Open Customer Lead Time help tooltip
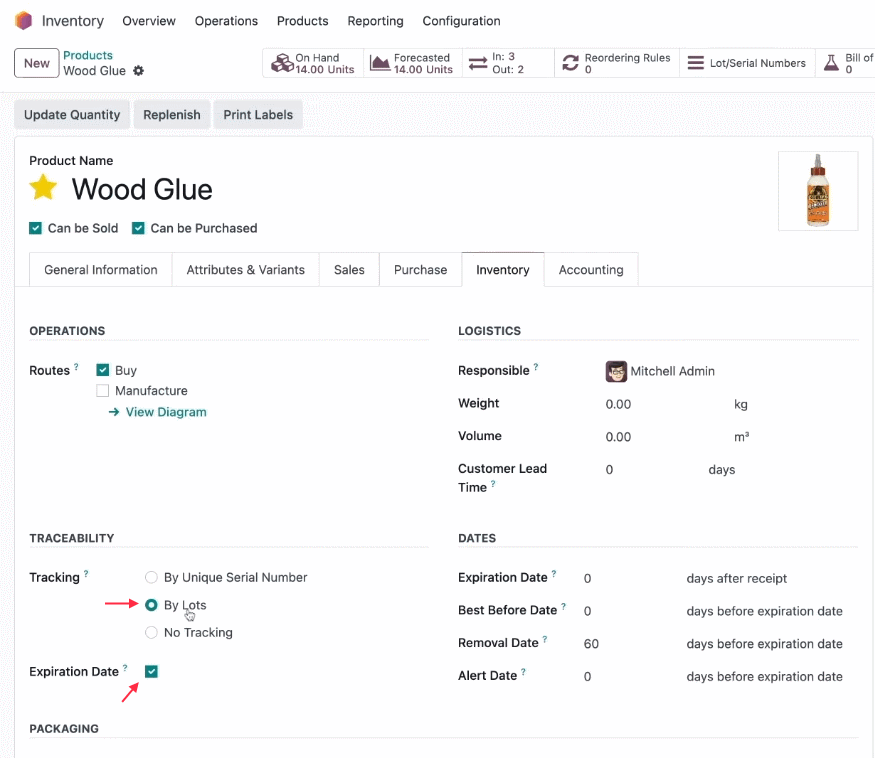Image resolution: width=875 pixels, height=758 pixels. point(493,483)
